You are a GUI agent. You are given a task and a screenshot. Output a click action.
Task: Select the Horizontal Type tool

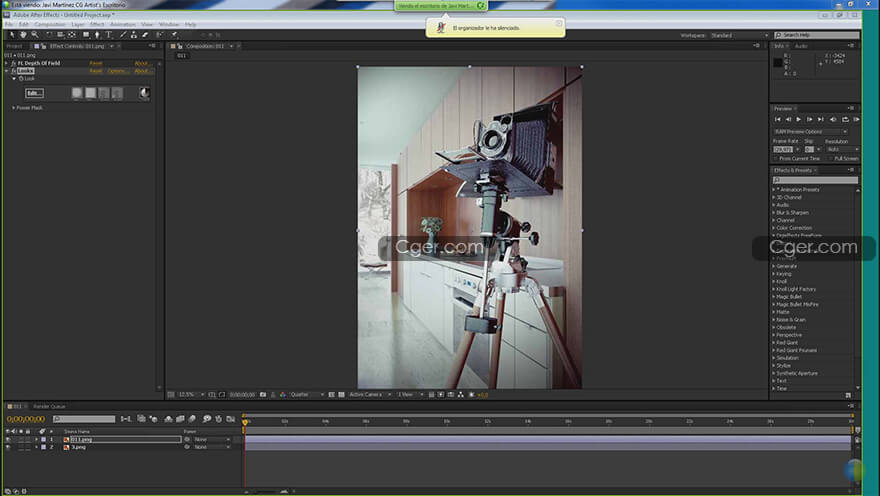tap(109, 35)
